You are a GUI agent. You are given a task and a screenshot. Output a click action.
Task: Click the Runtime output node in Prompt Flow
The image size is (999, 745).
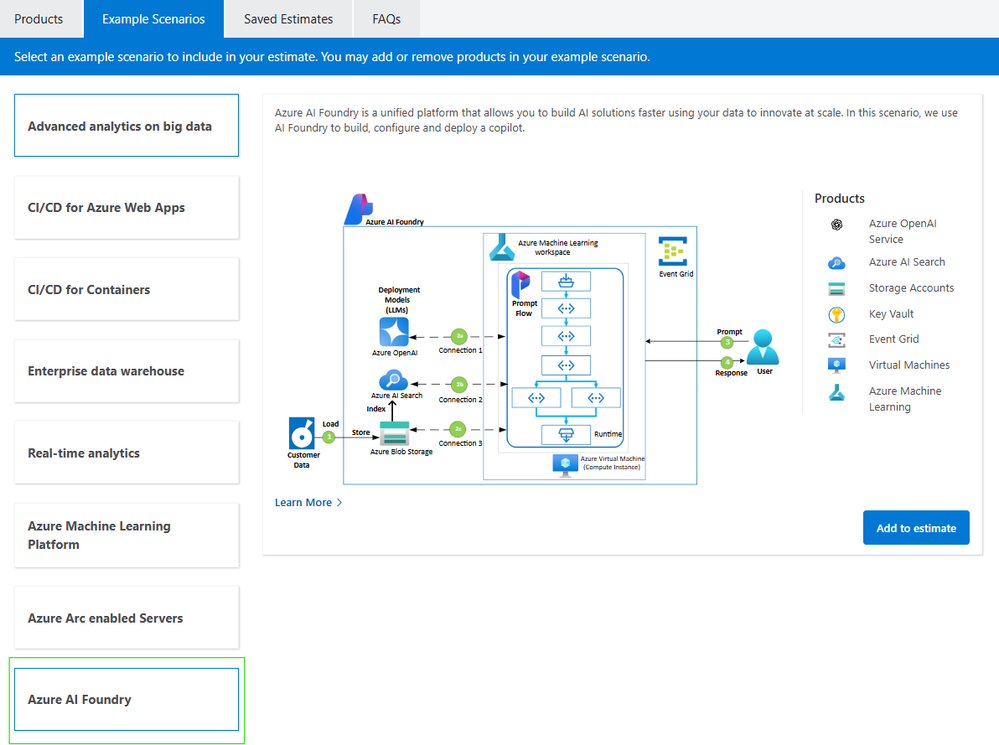566,435
